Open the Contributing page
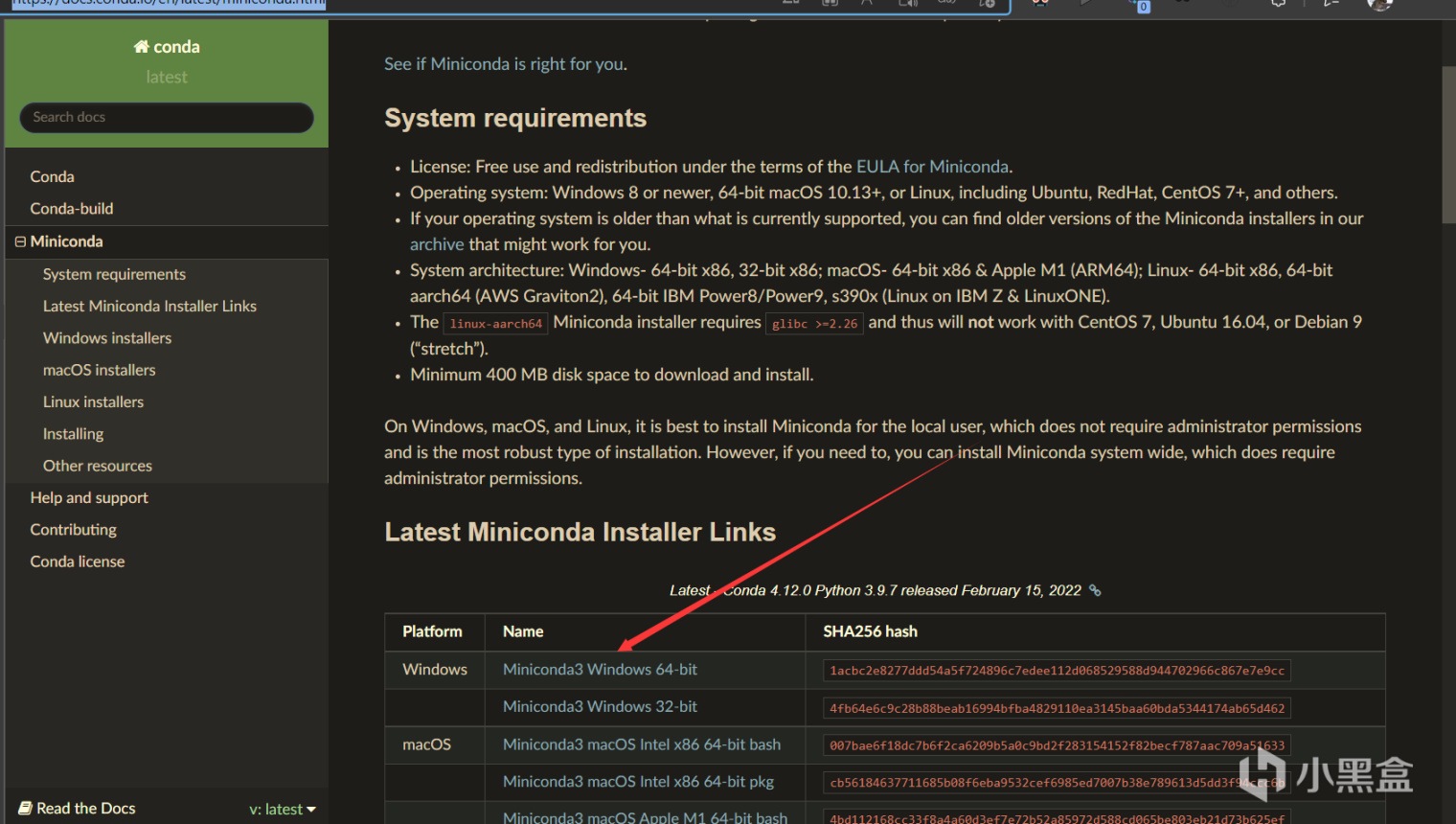 click(73, 530)
